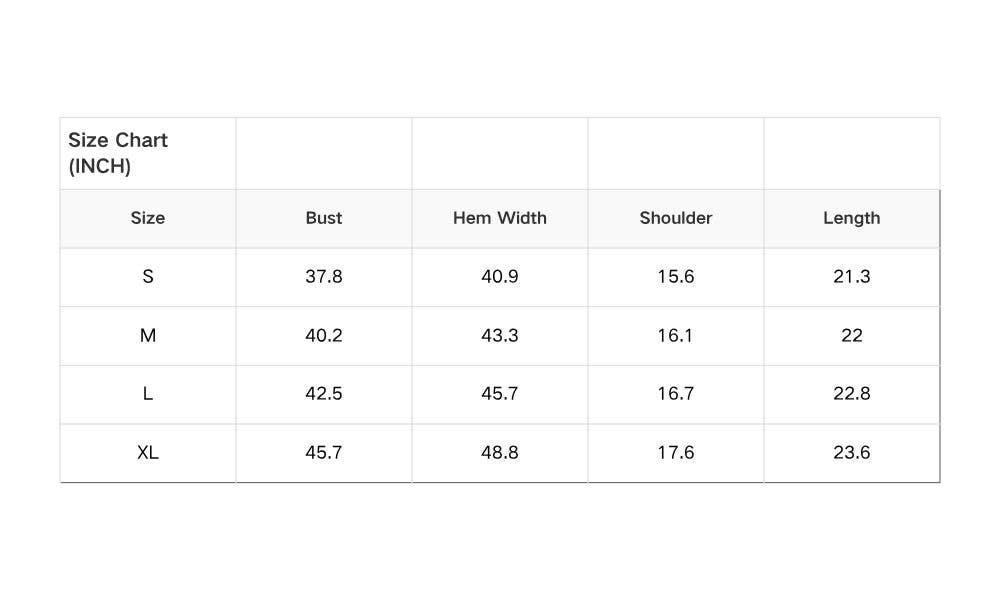Select the 40.2 bust cell for M
The height and width of the screenshot is (600, 1000).
(x=324, y=336)
